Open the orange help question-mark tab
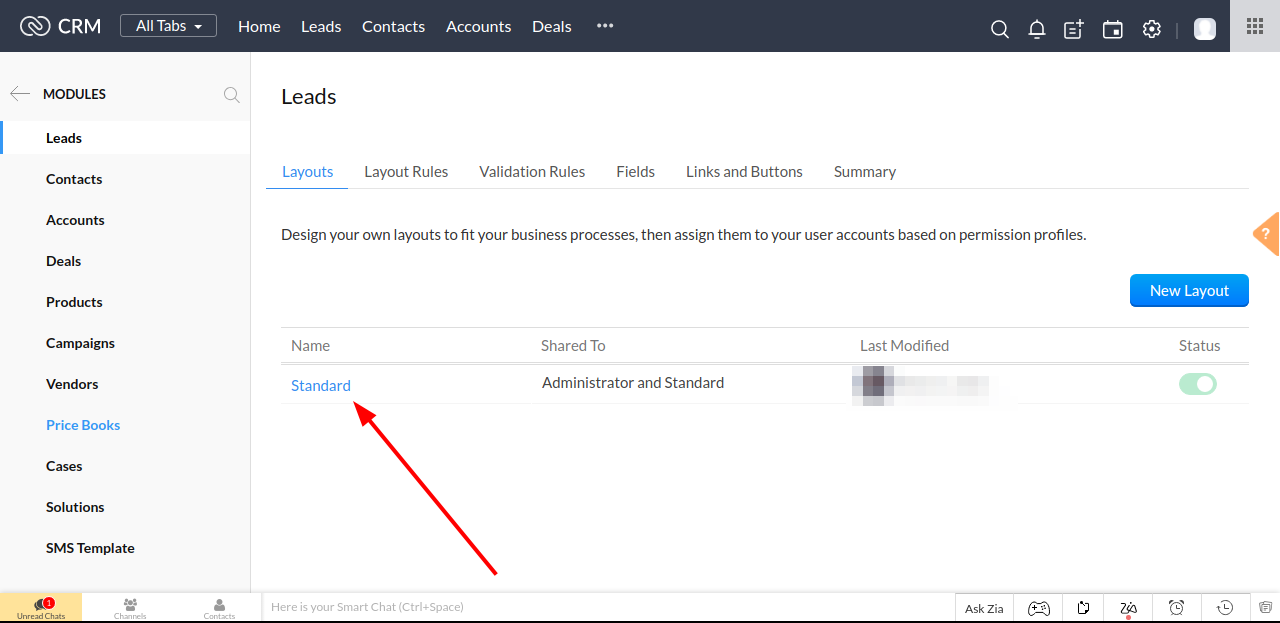The height and width of the screenshot is (623, 1280). pyautogui.click(x=1267, y=234)
